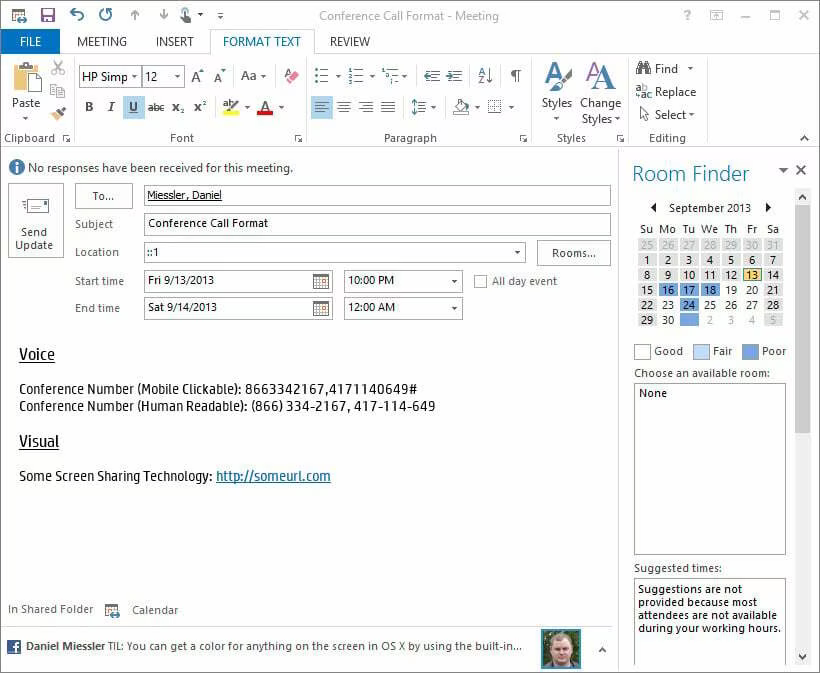Click the red Font Color swatch button

click(x=266, y=108)
